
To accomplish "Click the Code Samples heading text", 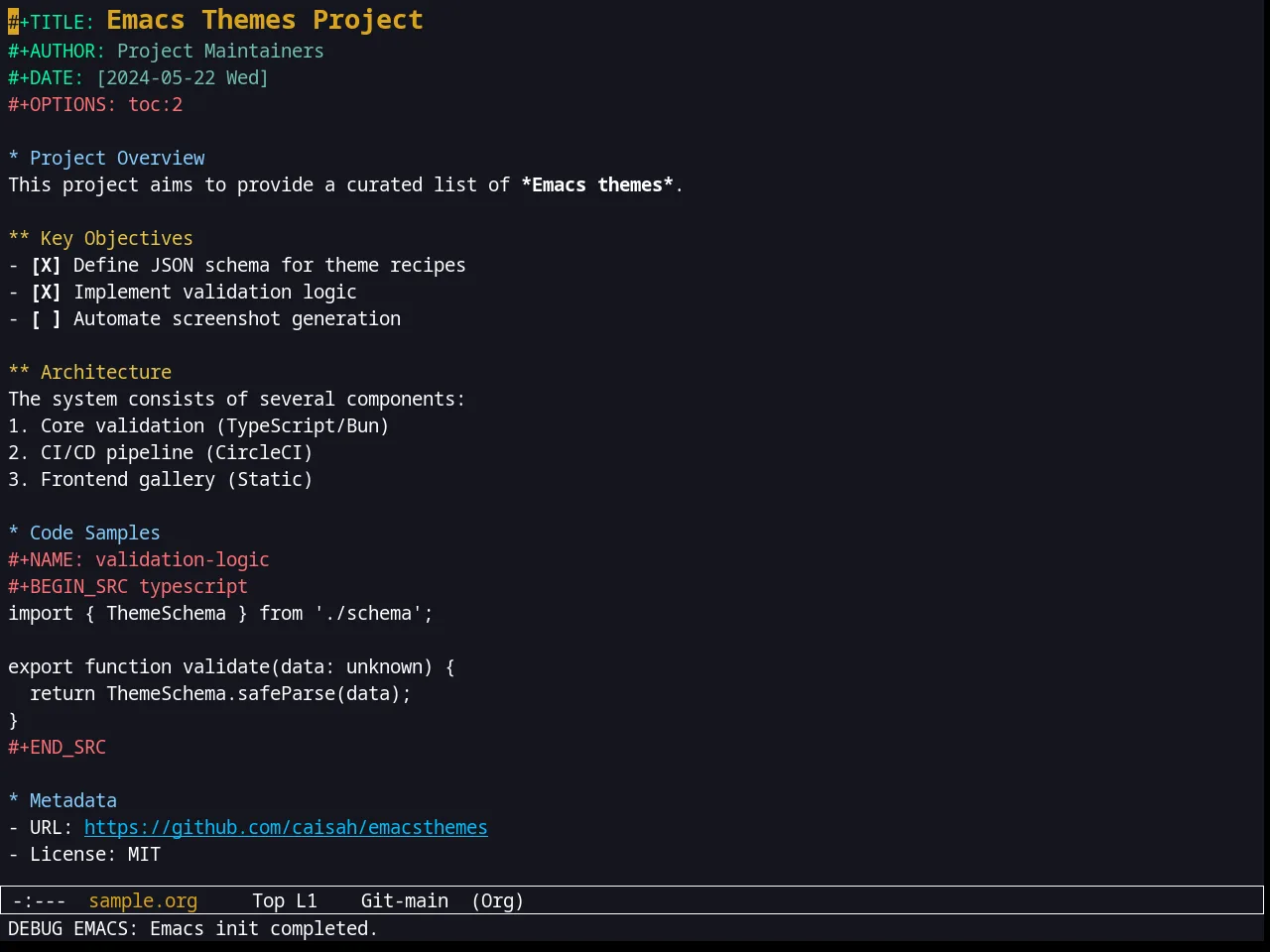I will [x=95, y=534].
